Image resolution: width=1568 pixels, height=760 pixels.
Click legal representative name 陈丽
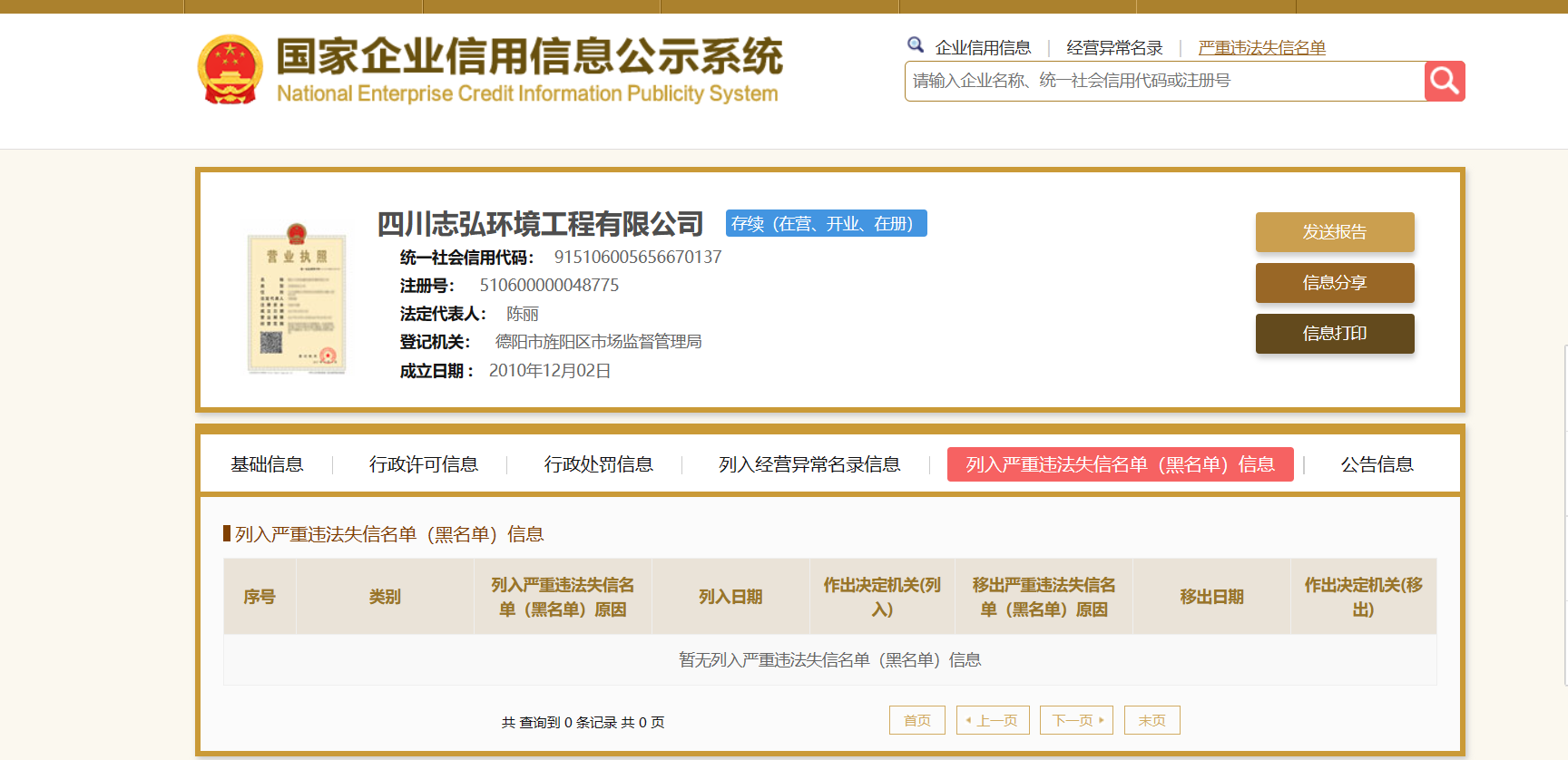point(523,314)
